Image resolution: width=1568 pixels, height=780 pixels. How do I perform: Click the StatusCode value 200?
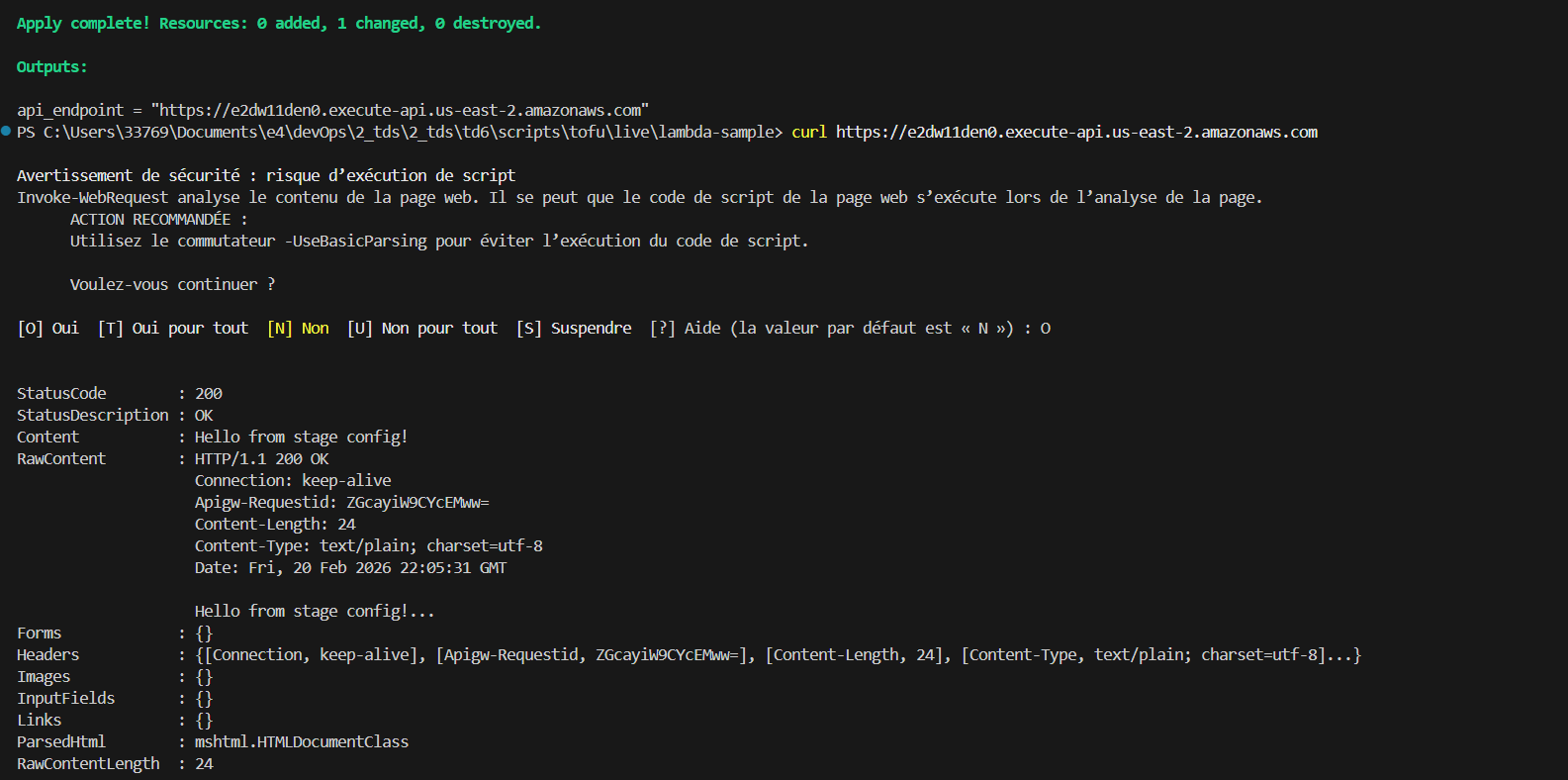[x=209, y=393]
